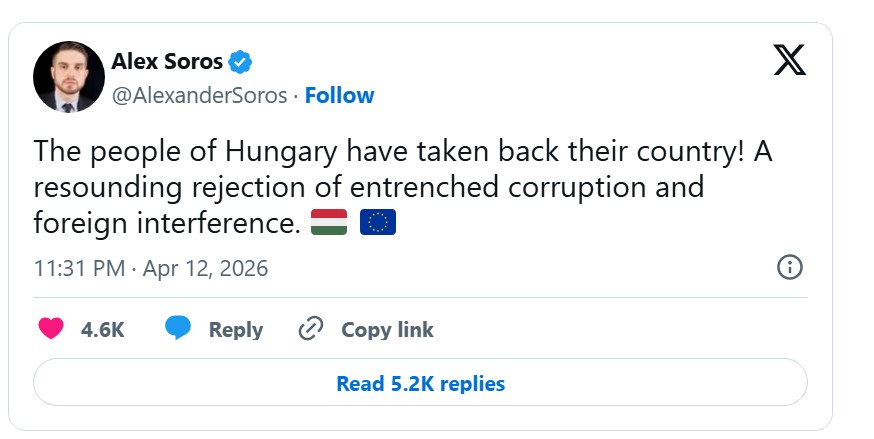Select the Copy link text
The image size is (874, 439).
(387, 329)
